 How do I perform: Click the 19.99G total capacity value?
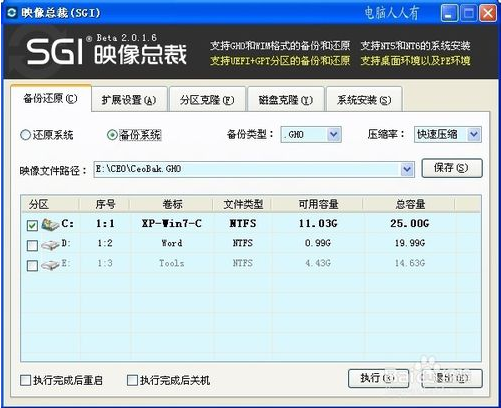pyautogui.click(x=409, y=243)
